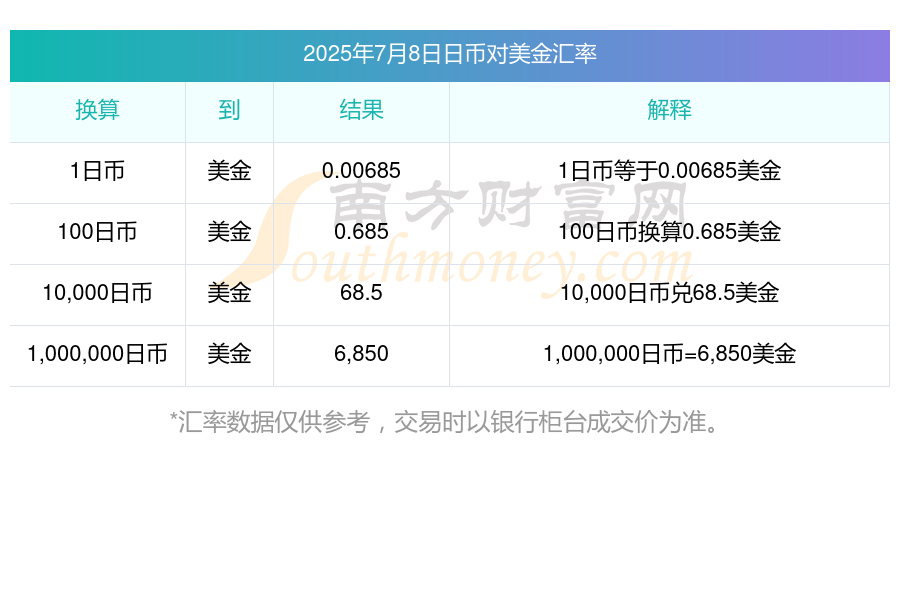The image size is (900, 600).
Task: Click the text '1日币等于0.00685美金'
Action: coord(669,171)
